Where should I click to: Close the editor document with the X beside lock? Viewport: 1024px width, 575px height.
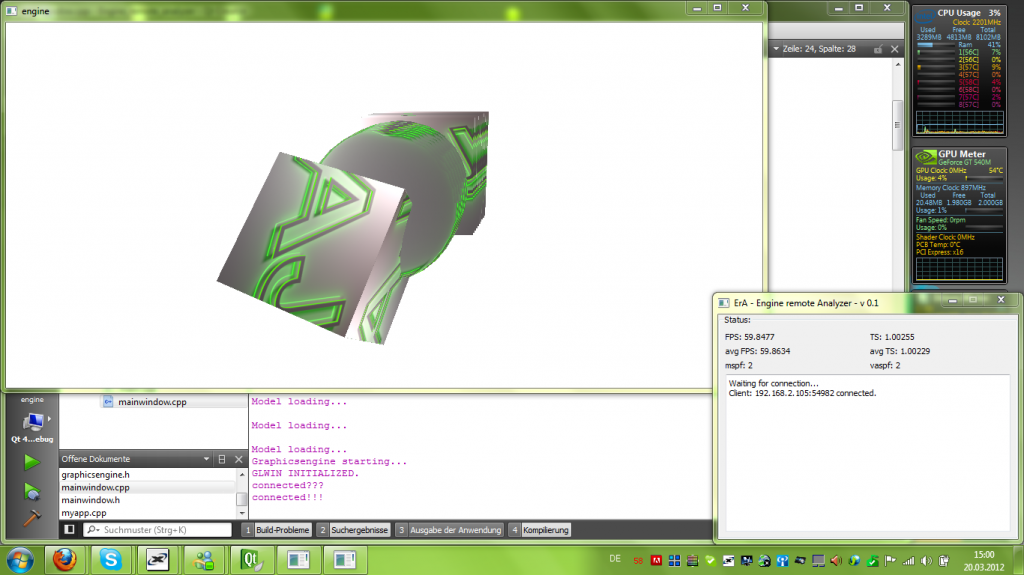point(895,49)
